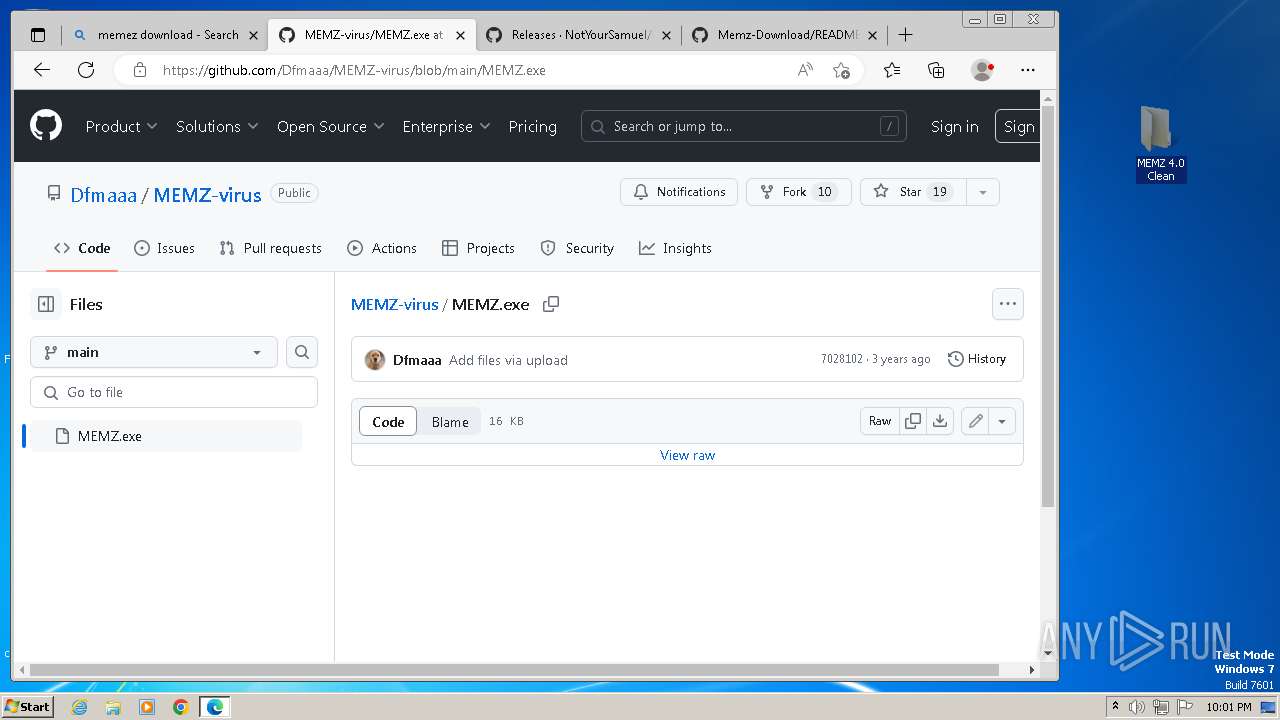Open the star lists dropdown arrow
The image size is (1280, 720).
(x=983, y=192)
